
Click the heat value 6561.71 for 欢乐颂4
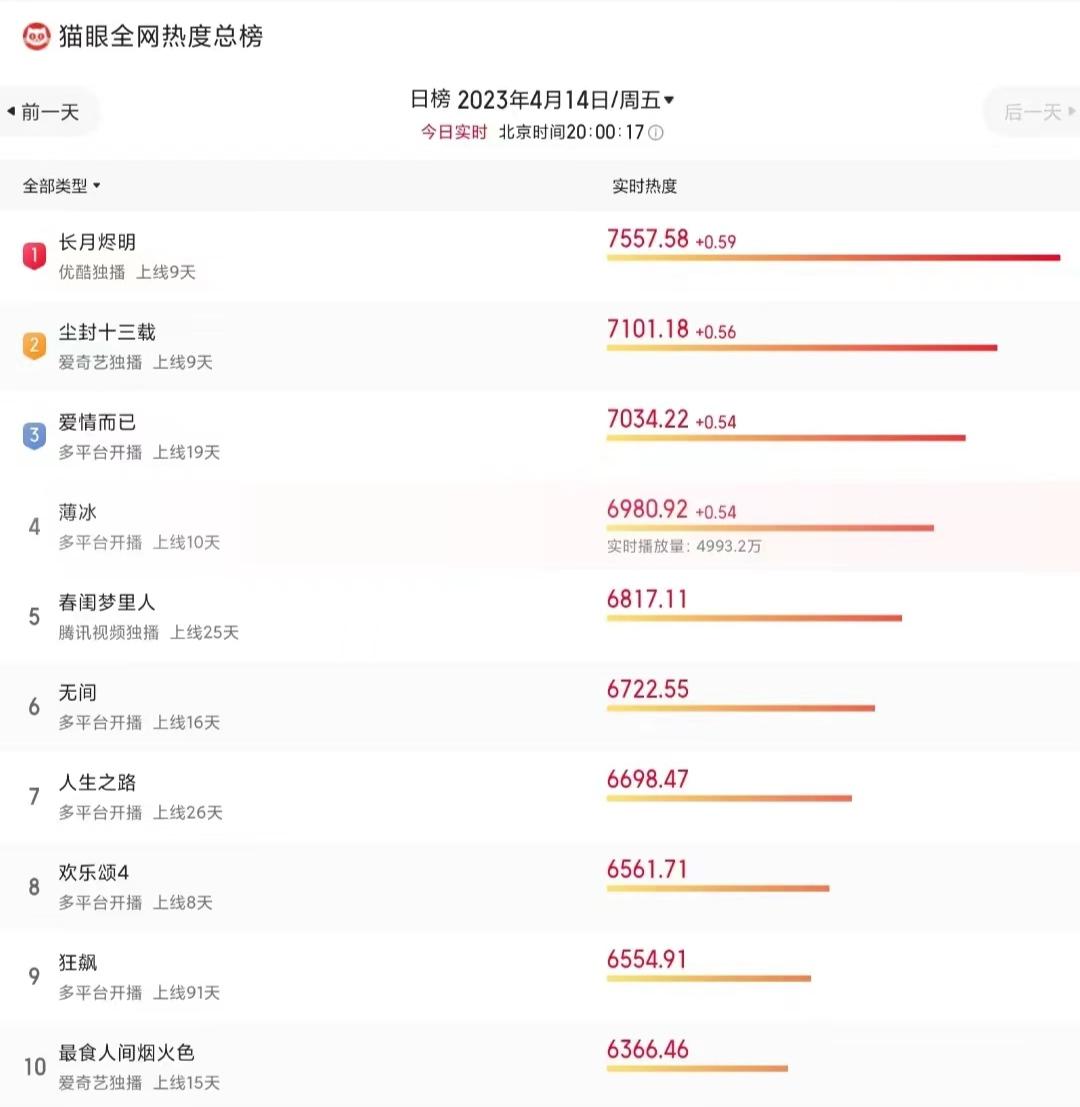coord(647,869)
